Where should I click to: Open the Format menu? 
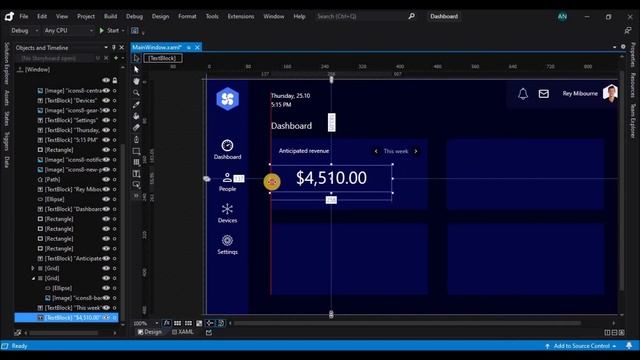(x=187, y=16)
